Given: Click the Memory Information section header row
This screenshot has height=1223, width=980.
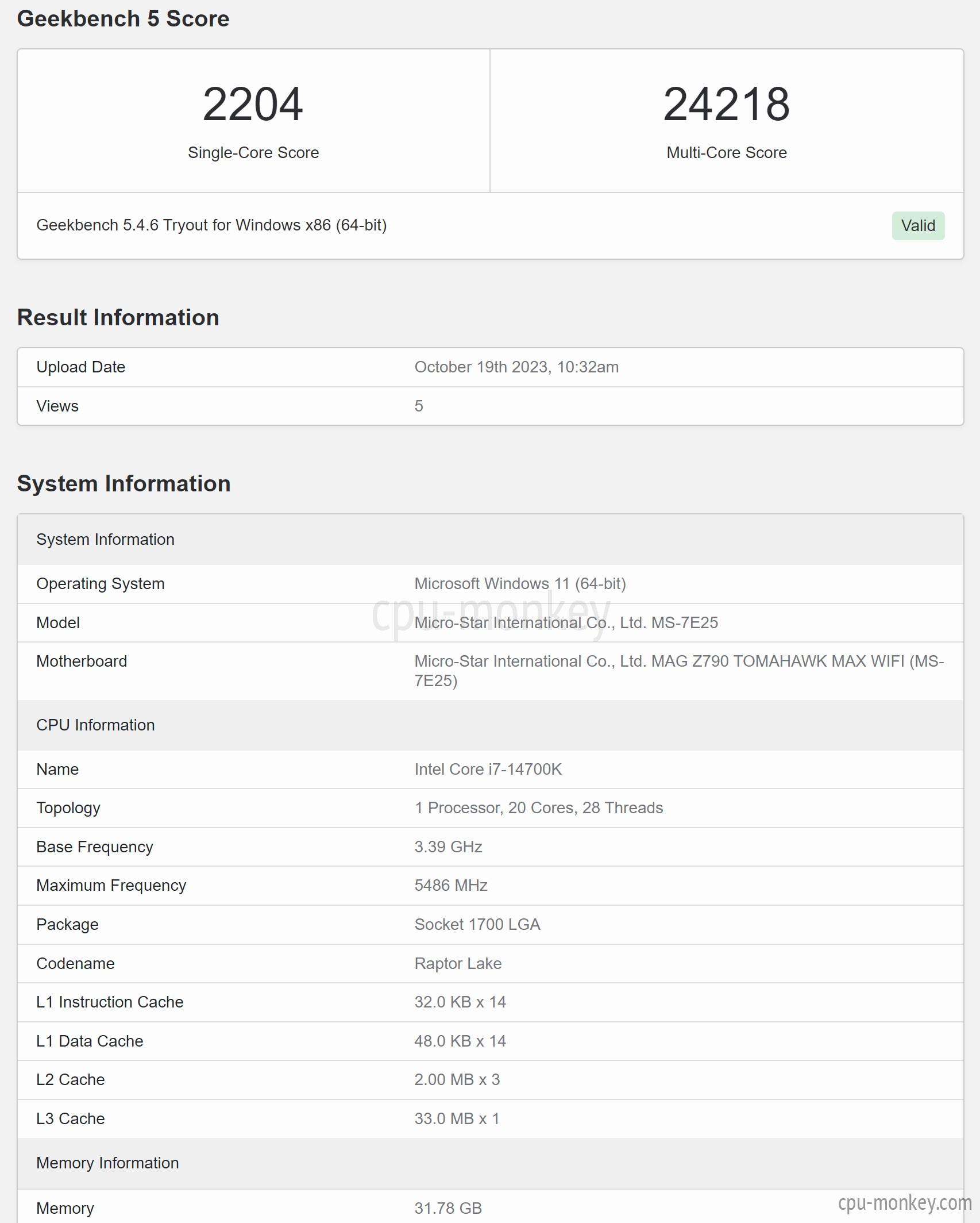Looking at the screenshot, I should click(x=490, y=1163).
